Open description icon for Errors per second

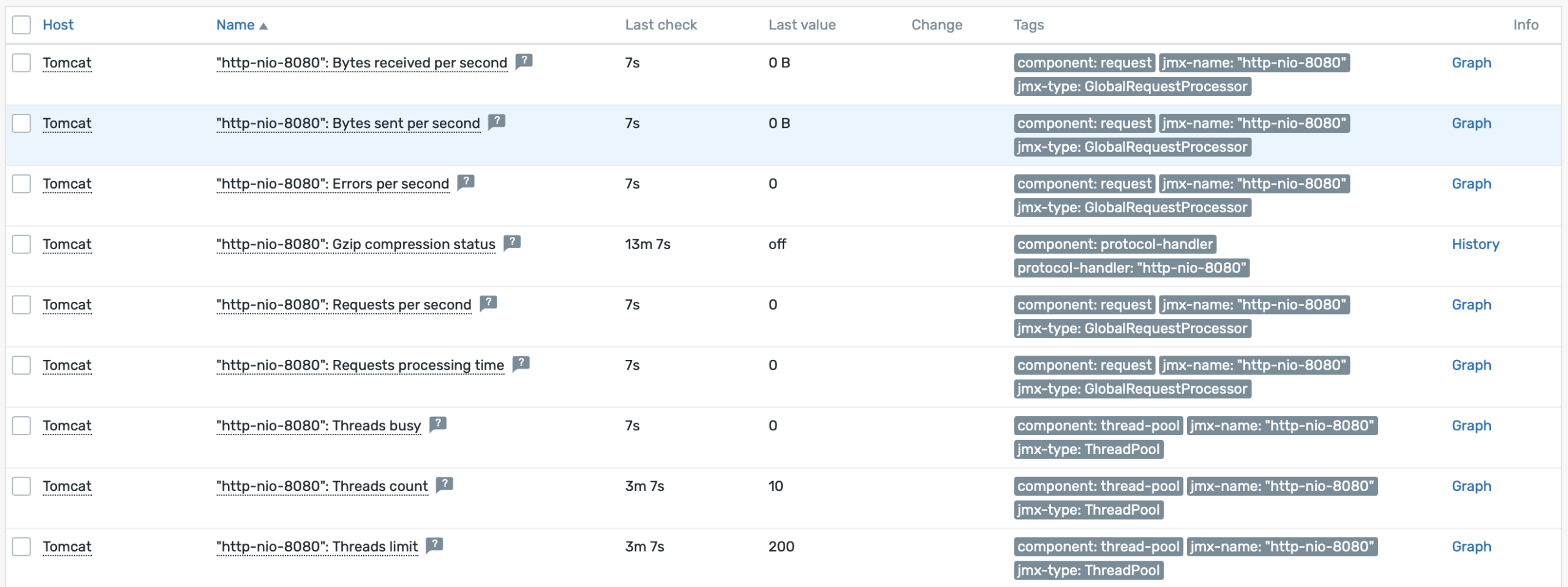466,182
